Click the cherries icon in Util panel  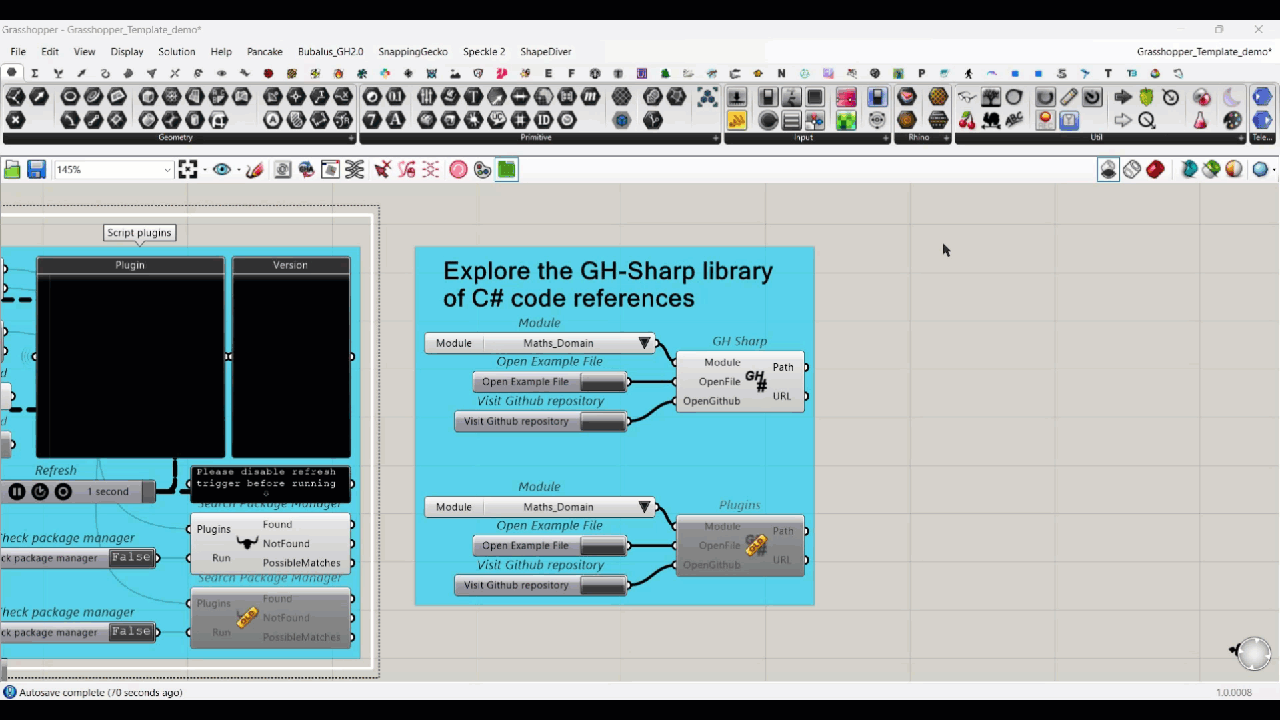click(967, 120)
